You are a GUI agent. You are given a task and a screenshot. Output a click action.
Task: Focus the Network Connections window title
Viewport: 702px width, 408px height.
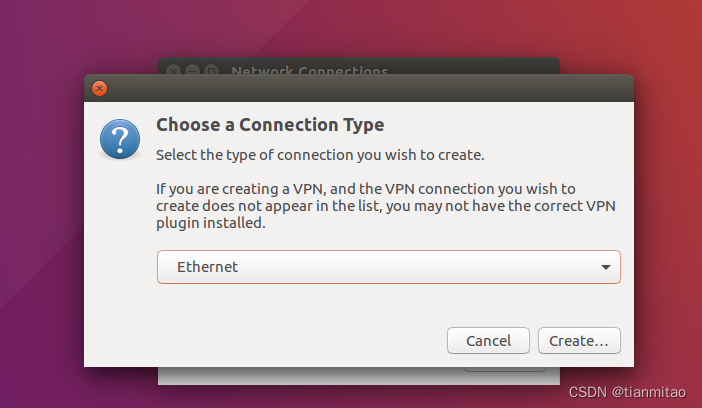[x=309, y=71]
